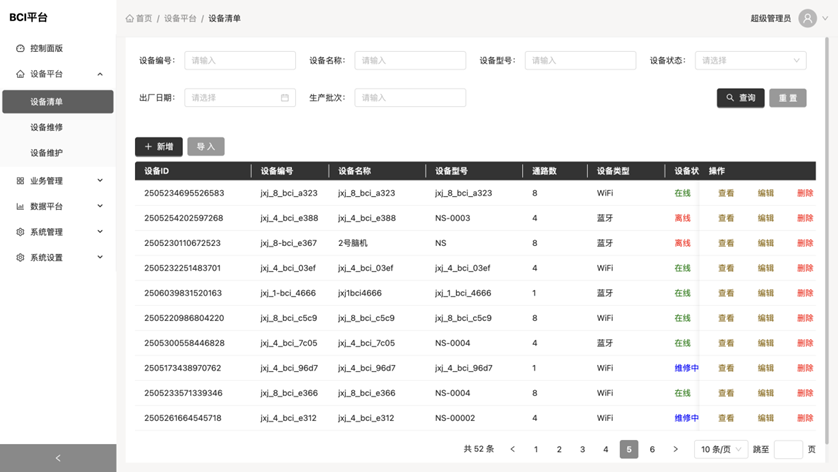Viewport: 838px width, 472px height.
Task: Click the 查询 search button
Action: coord(740,98)
